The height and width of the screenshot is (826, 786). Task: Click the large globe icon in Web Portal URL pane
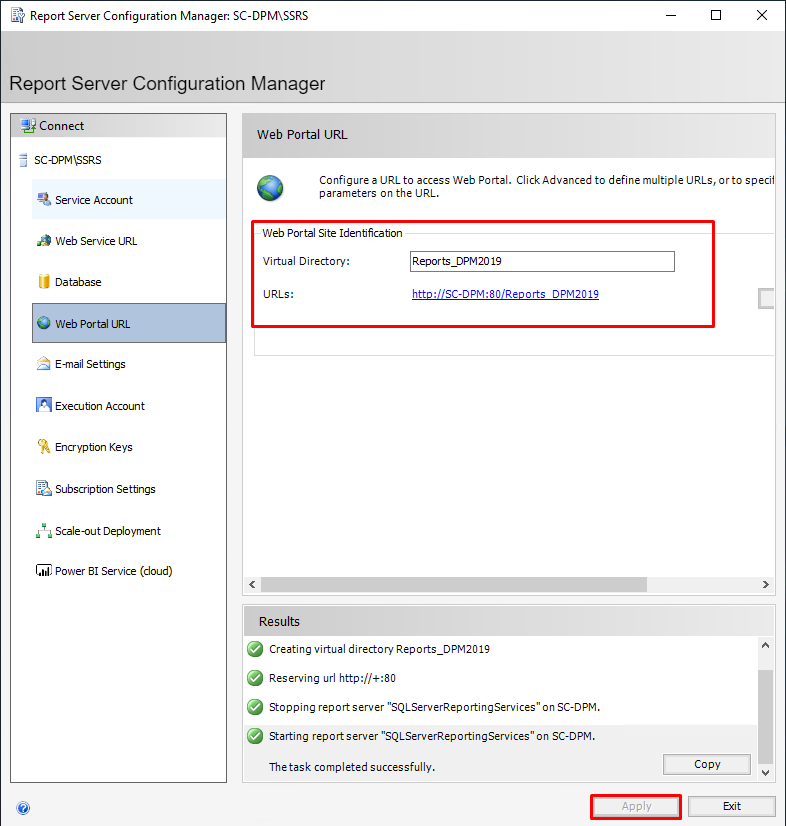coord(270,188)
